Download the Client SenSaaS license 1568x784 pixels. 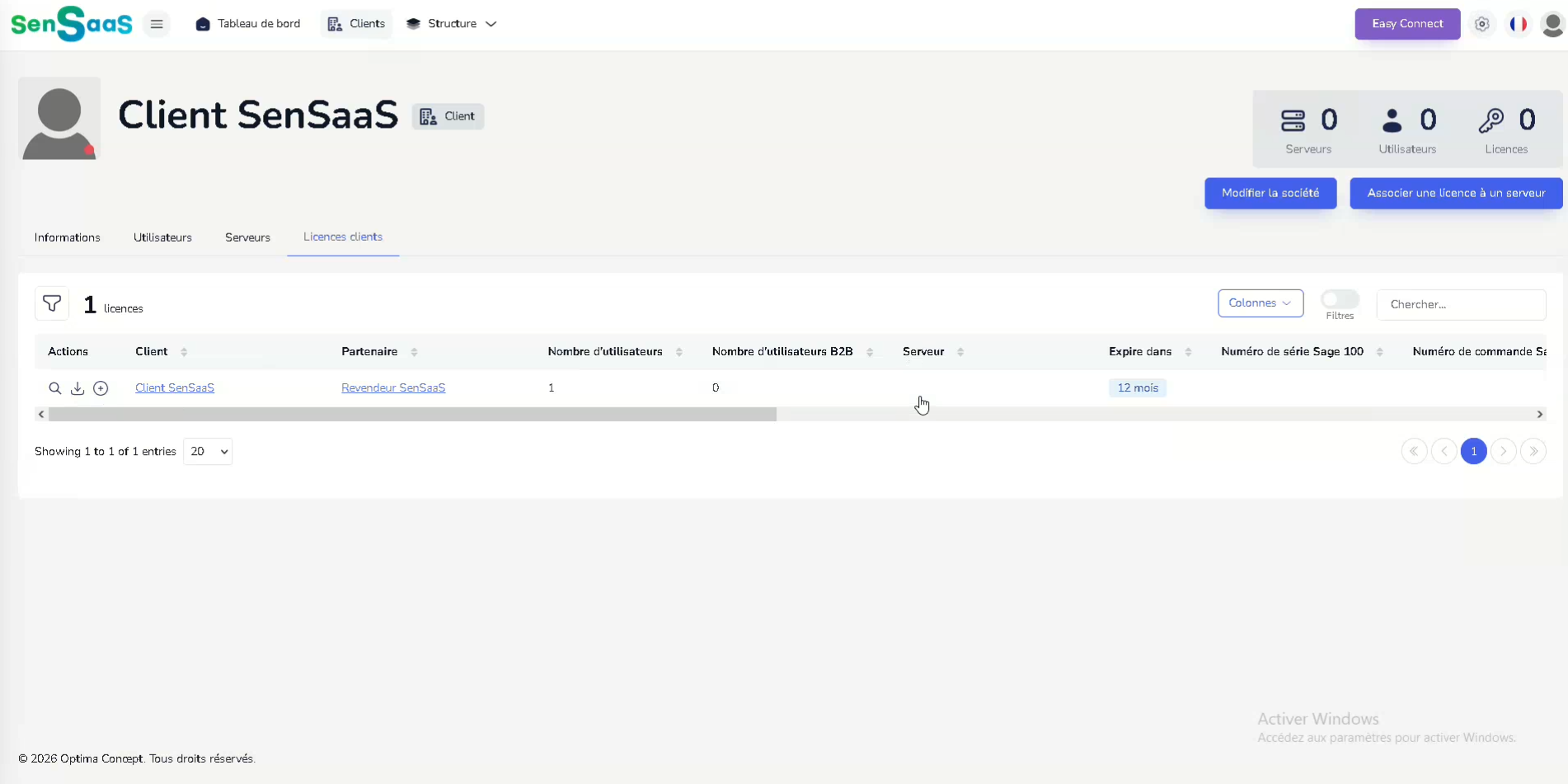point(77,388)
